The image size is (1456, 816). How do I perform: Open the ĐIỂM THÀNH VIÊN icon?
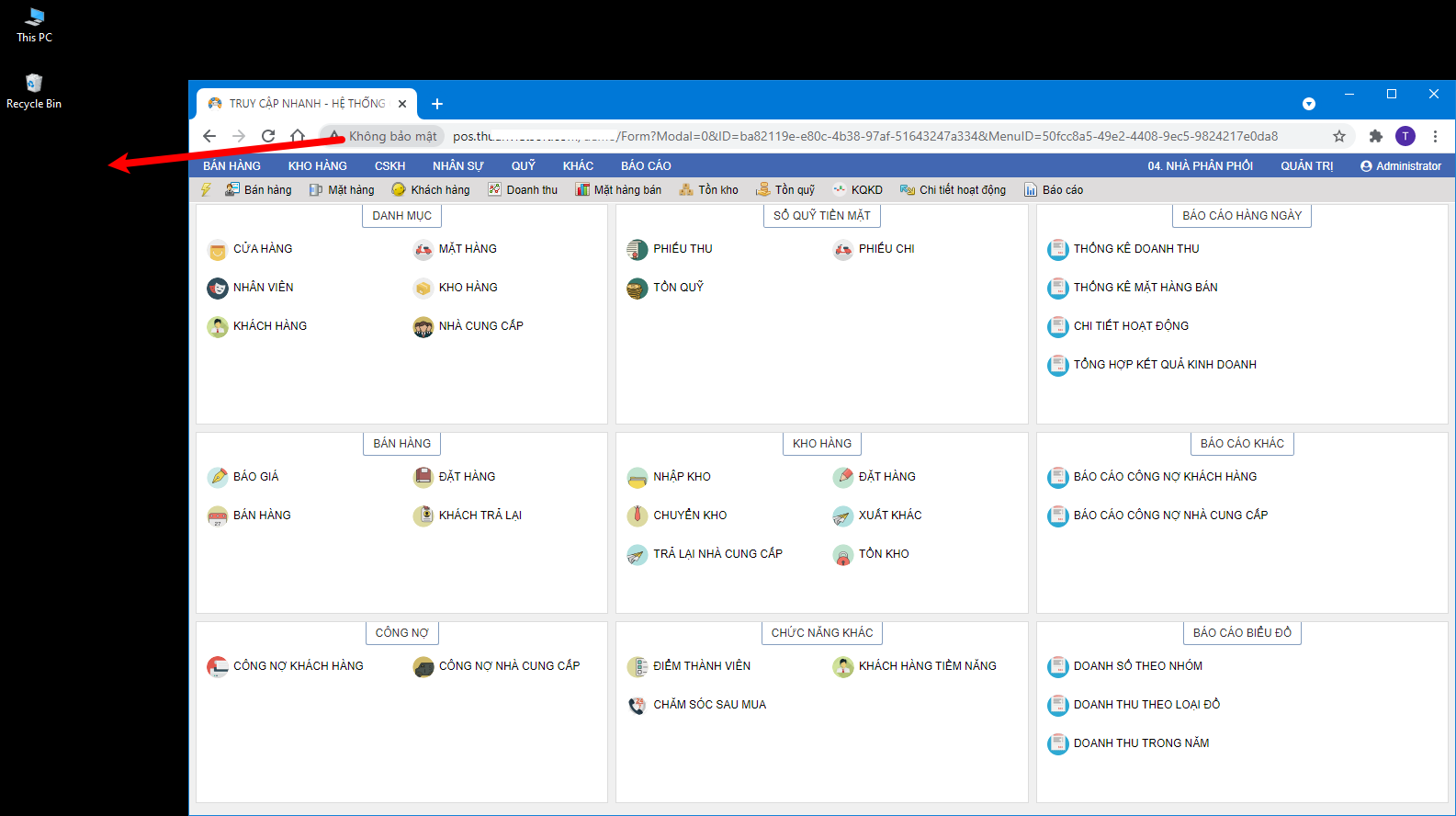pyautogui.click(x=638, y=667)
